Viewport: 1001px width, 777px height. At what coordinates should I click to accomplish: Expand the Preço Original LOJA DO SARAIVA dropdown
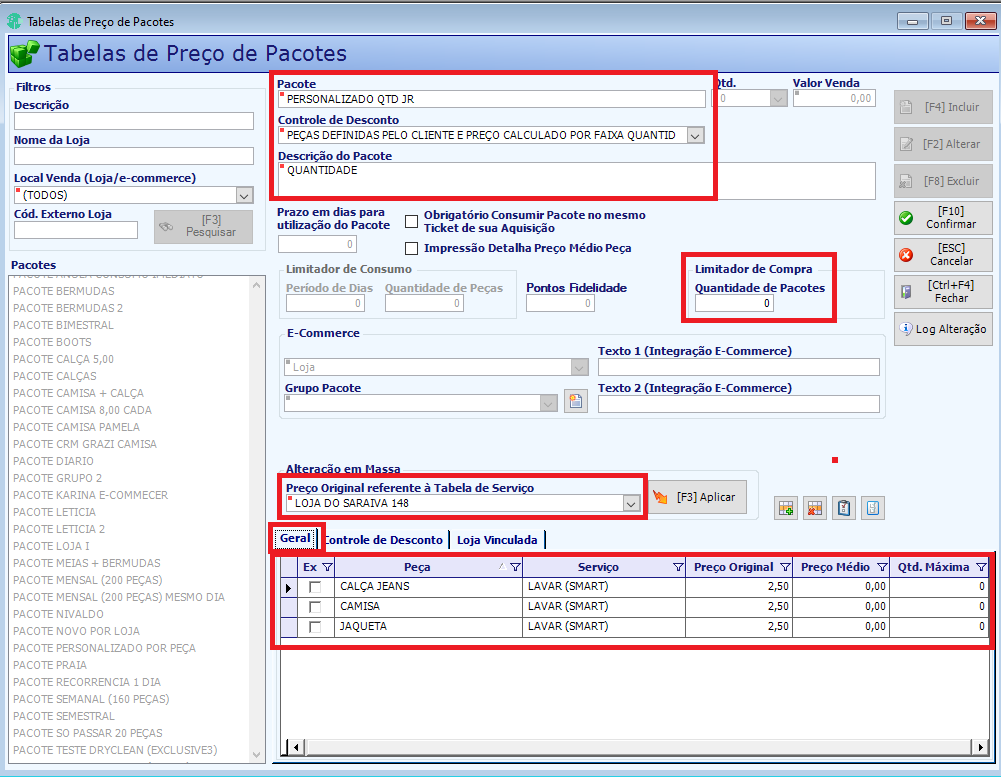click(x=631, y=503)
